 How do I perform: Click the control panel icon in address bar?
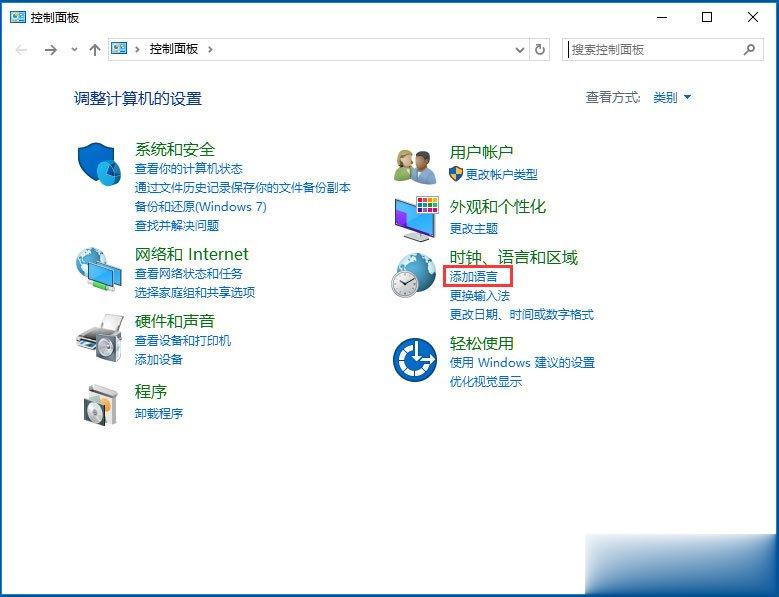tap(119, 48)
